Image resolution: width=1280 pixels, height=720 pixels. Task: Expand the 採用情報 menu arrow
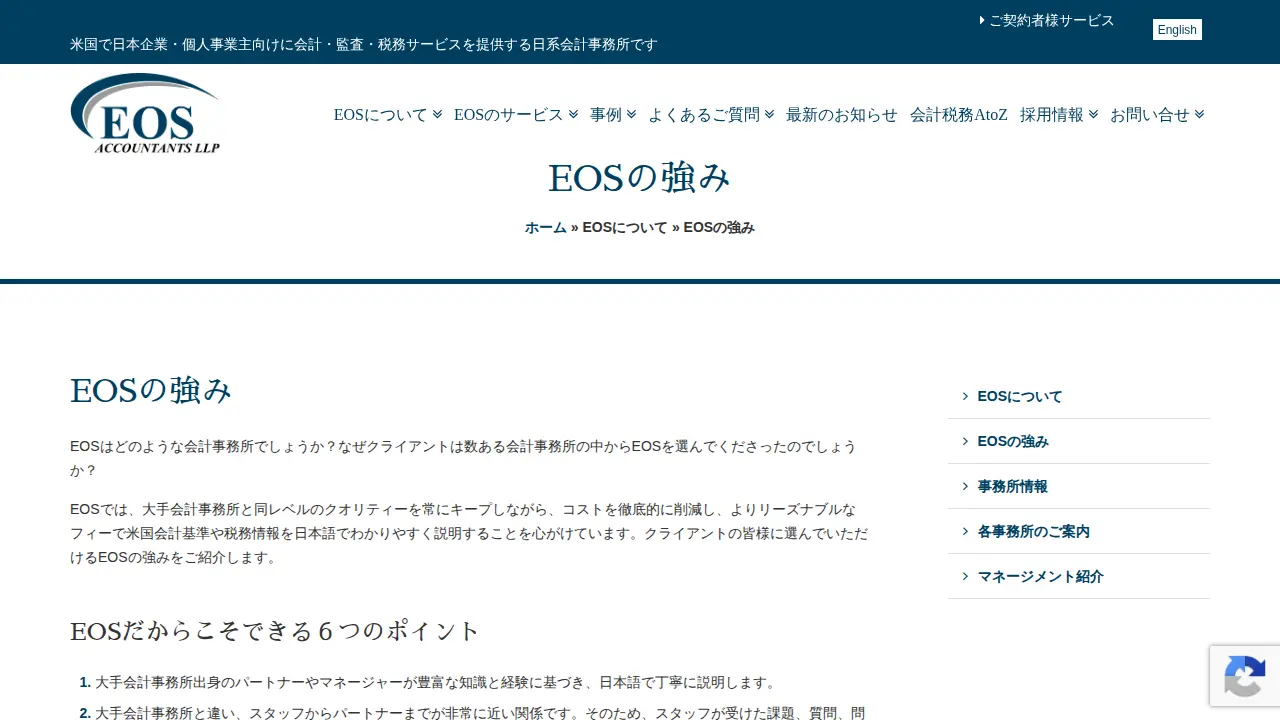point(1093,114)
